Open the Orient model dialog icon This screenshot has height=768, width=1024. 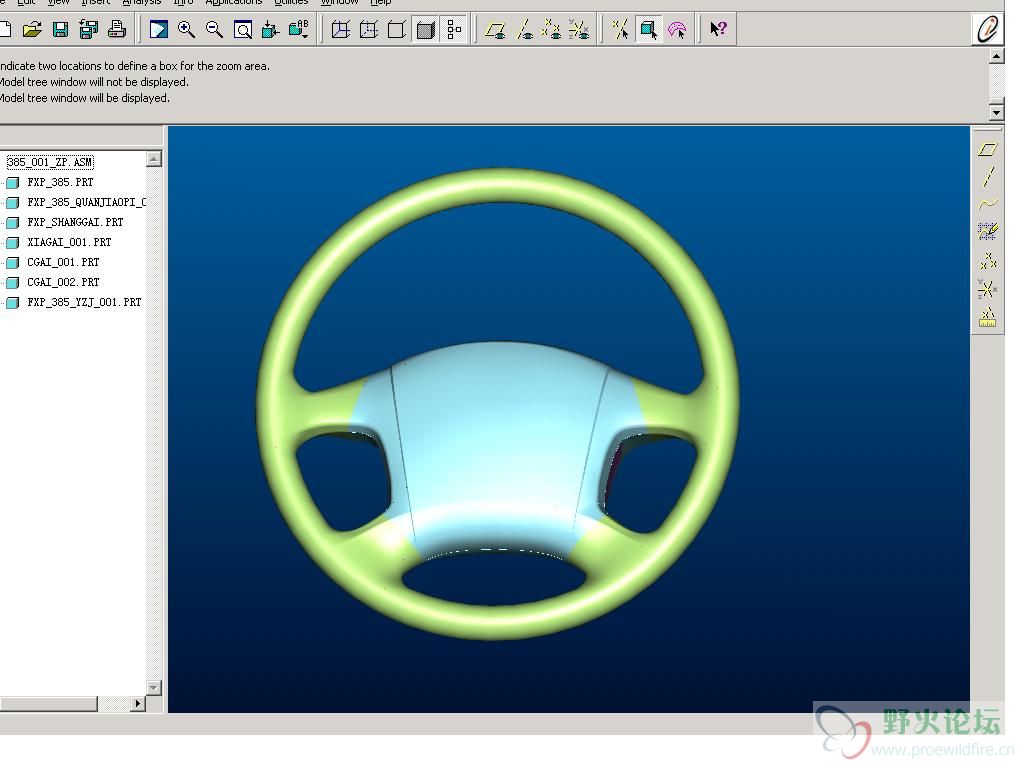[270, 29]
